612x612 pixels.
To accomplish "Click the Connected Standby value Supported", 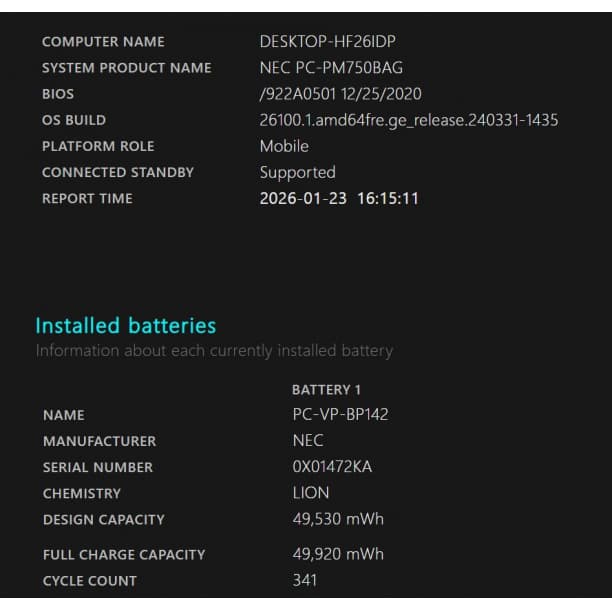I will (297, 172).
